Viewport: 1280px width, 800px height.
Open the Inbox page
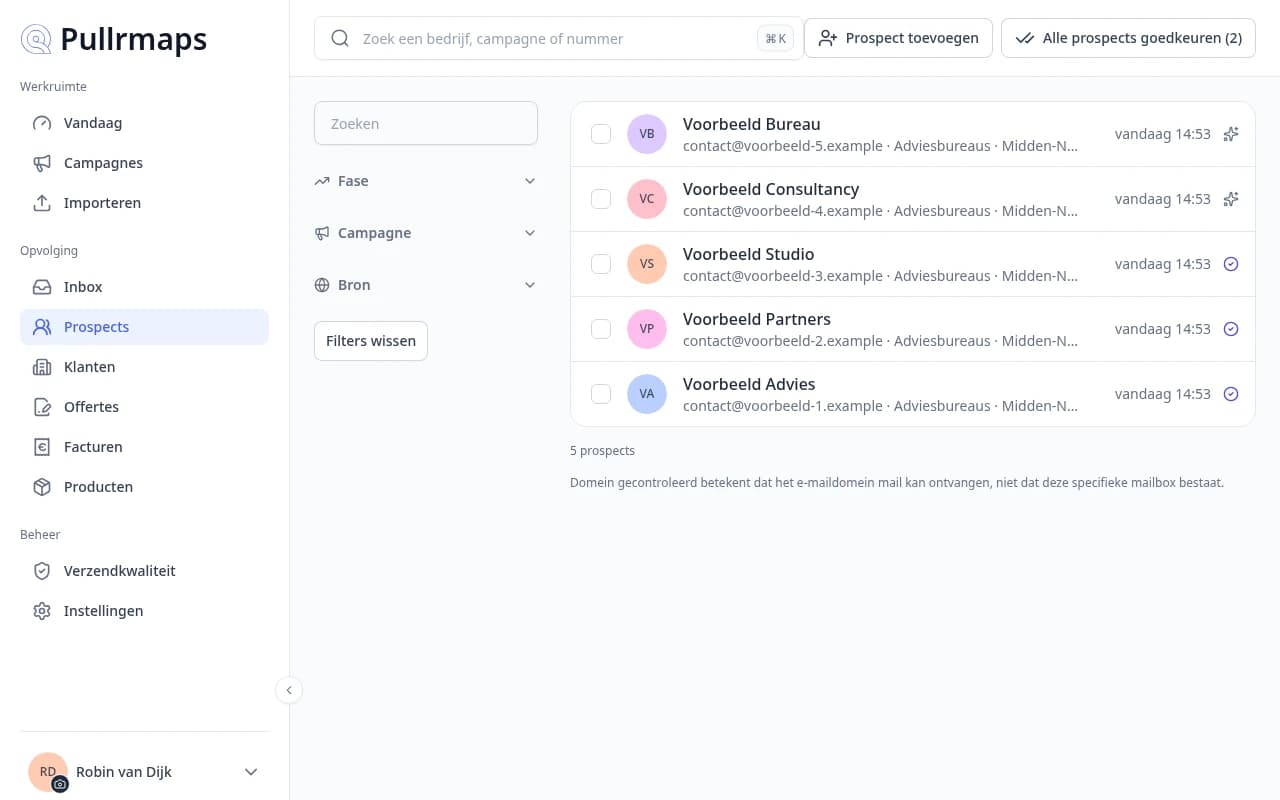[144, 287]
